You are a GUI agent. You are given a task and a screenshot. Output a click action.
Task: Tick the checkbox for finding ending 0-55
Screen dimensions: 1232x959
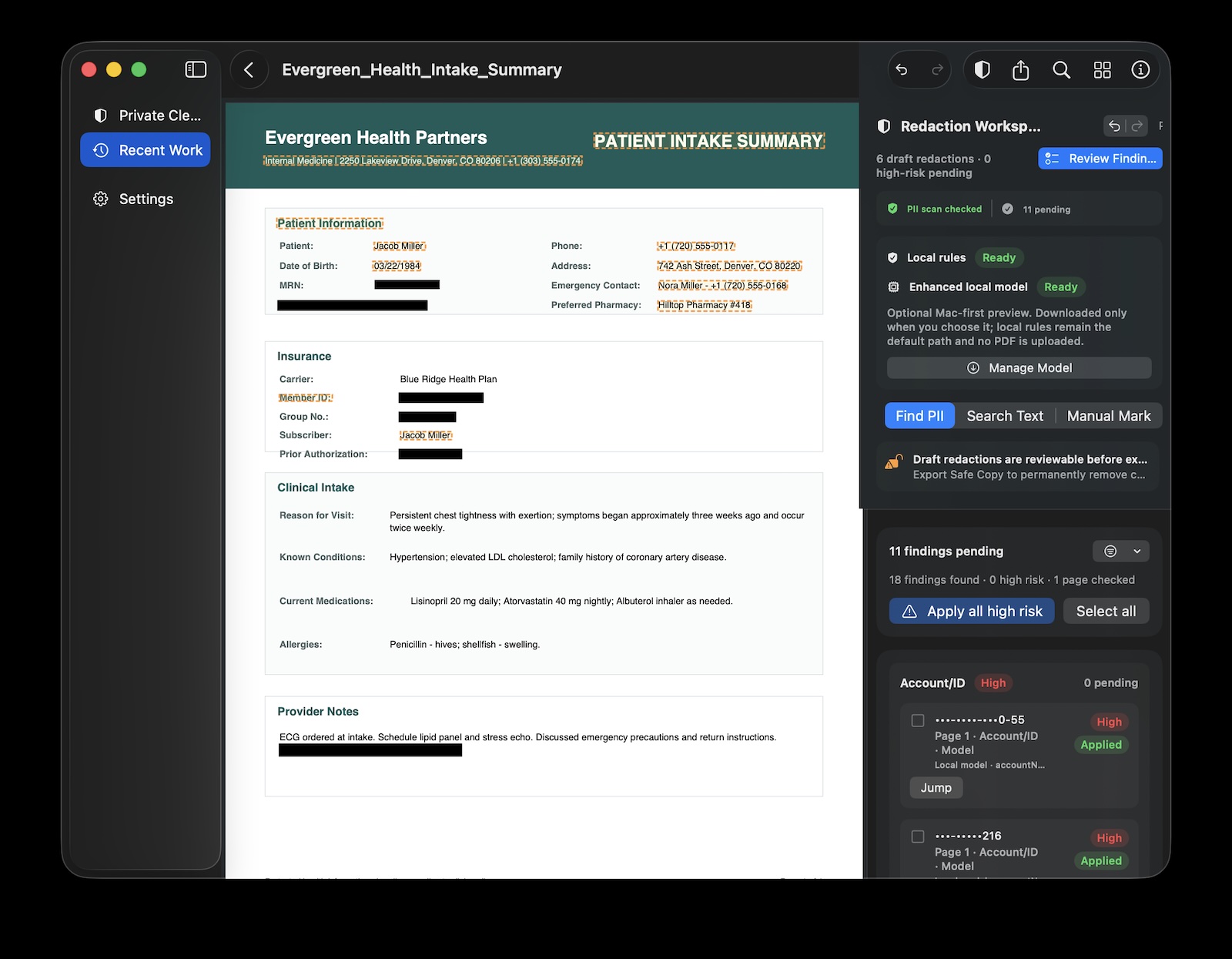(918, 720)
